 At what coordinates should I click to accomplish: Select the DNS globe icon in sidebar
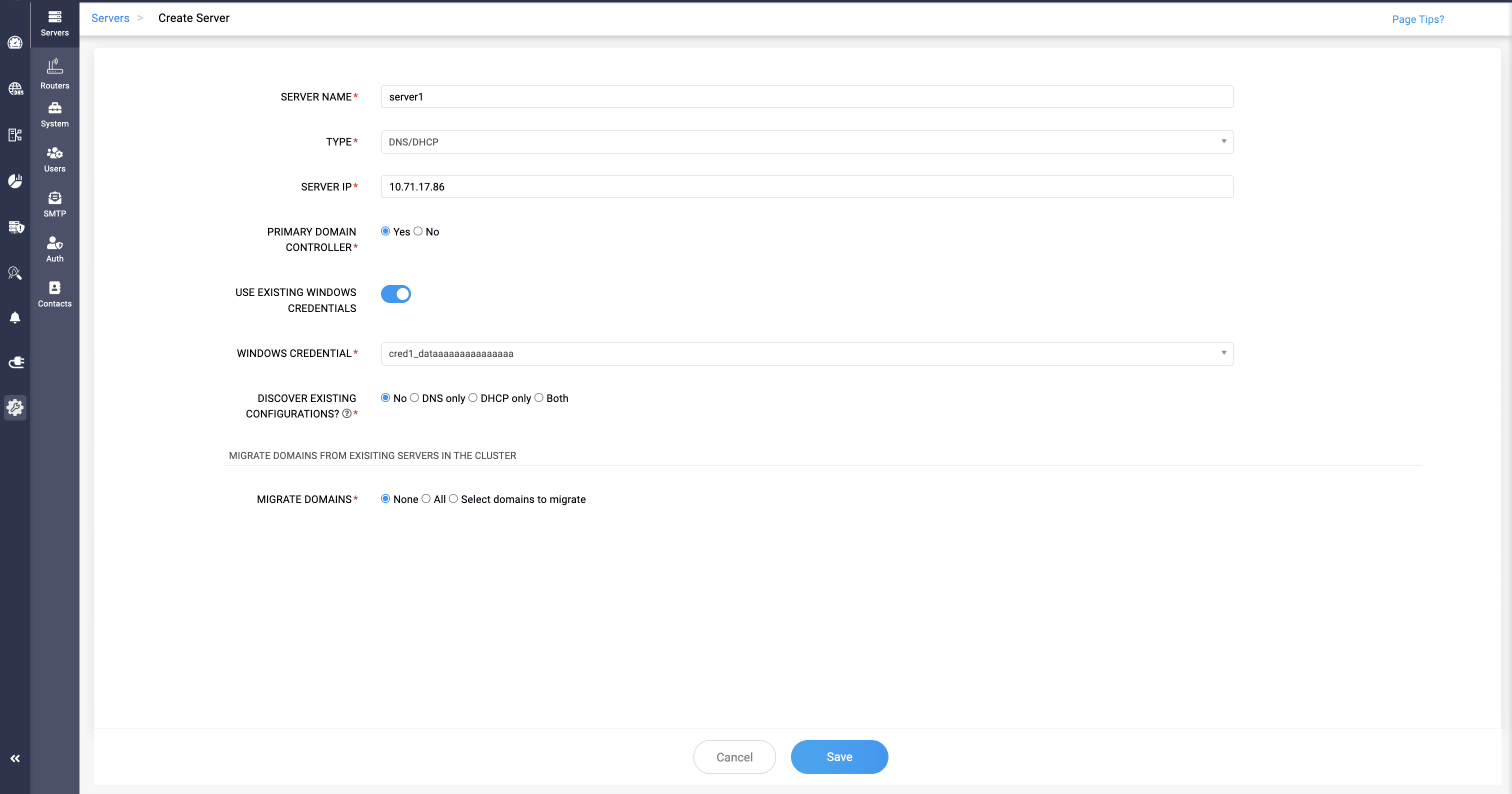pyautogui.click(x=15, y=89)
